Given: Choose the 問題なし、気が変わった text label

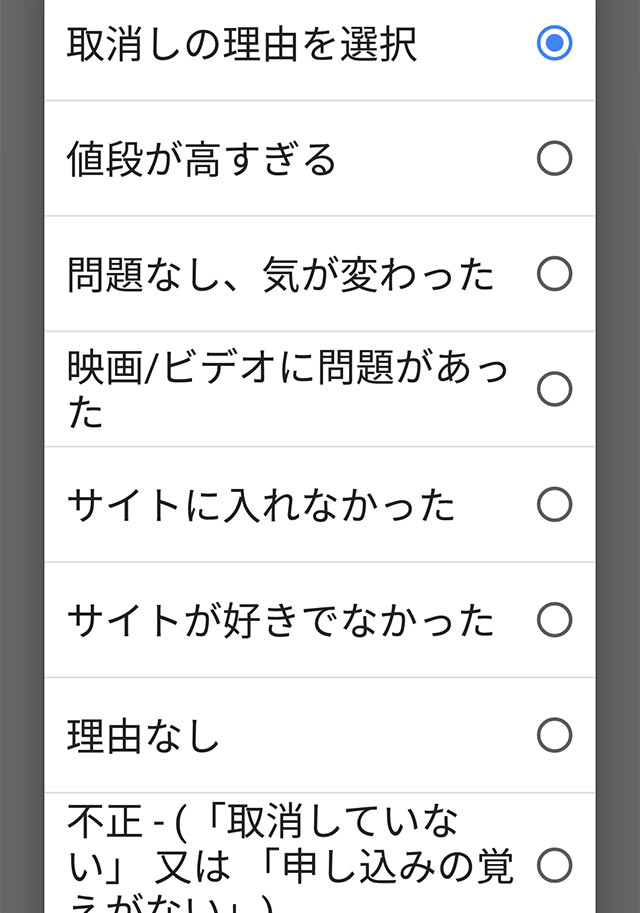Looking at the screenshot, I should pyautogui.click(x=280, y=274).
